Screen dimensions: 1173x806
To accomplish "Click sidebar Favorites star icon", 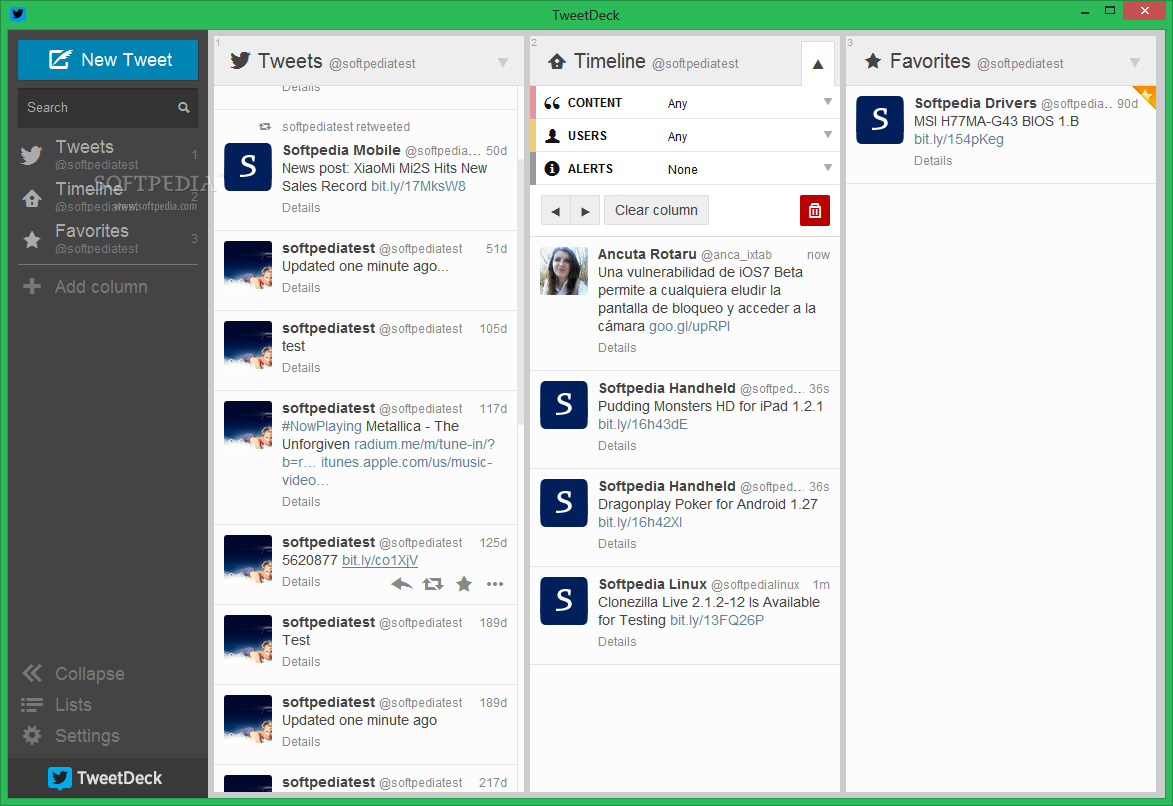I will point(32,239).
